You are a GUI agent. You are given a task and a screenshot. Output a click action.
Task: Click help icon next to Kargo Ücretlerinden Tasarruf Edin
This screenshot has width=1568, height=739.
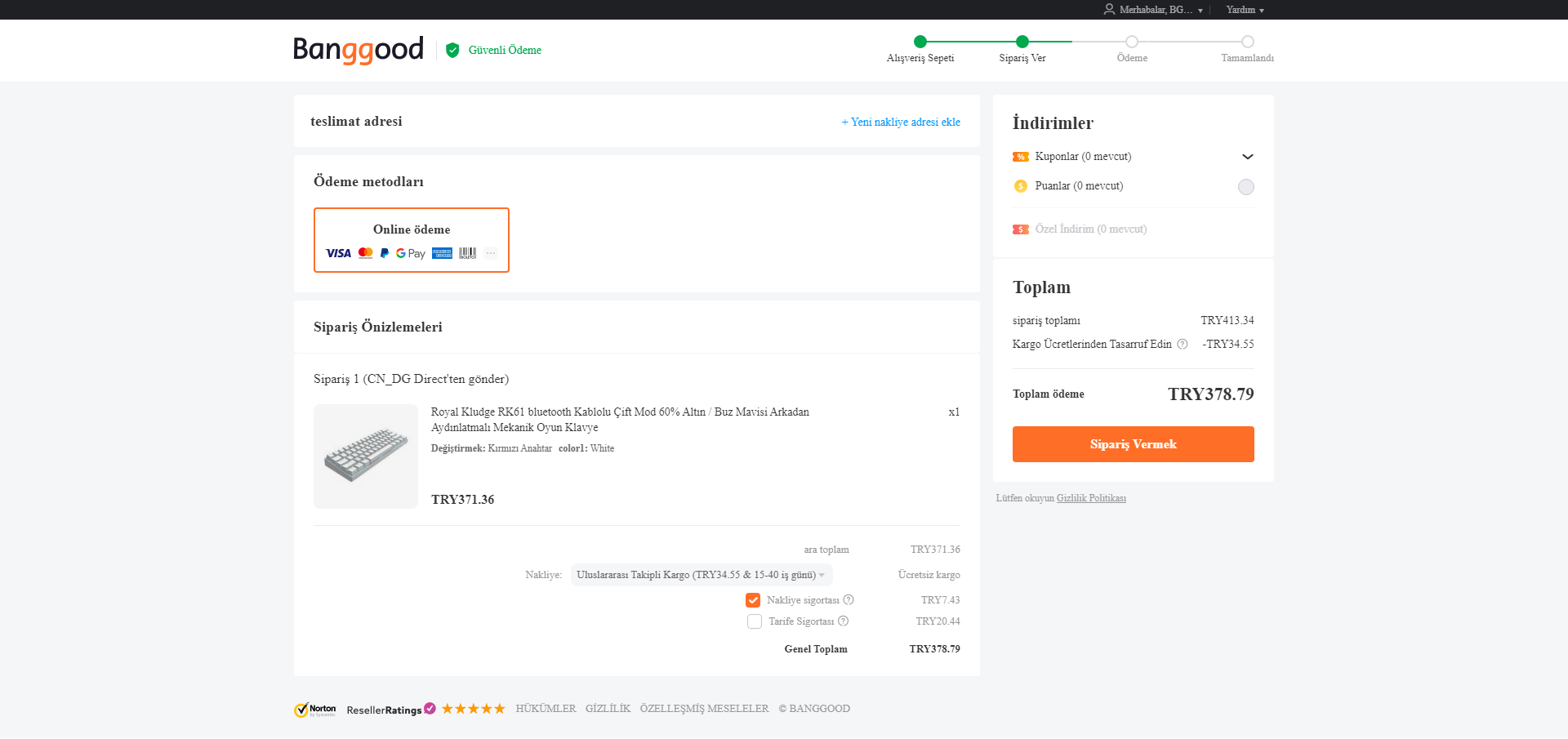pyautogui.click(x=1183, y=345)
